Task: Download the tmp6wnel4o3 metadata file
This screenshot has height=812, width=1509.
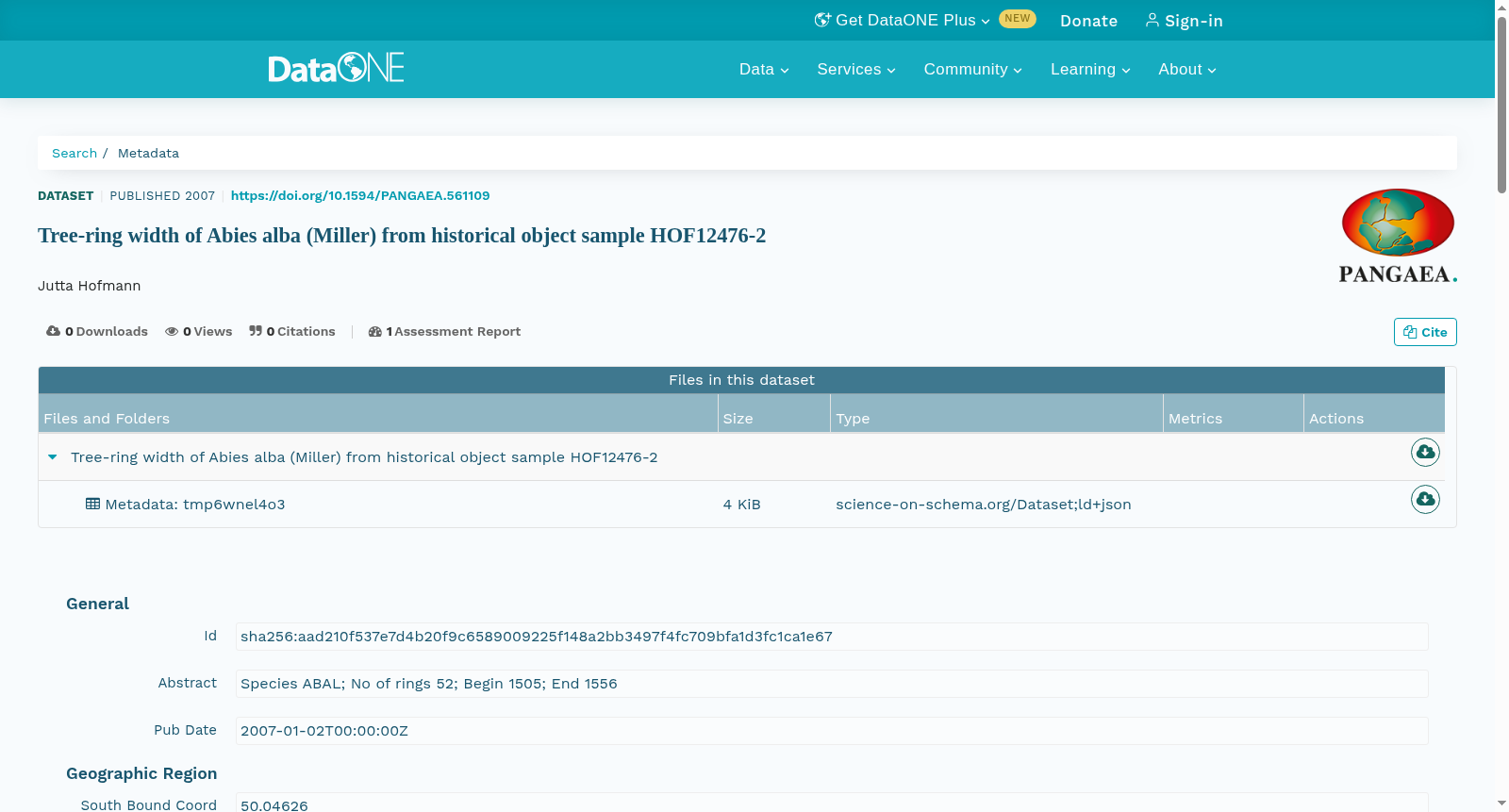Action: [x=1425, y=499]
